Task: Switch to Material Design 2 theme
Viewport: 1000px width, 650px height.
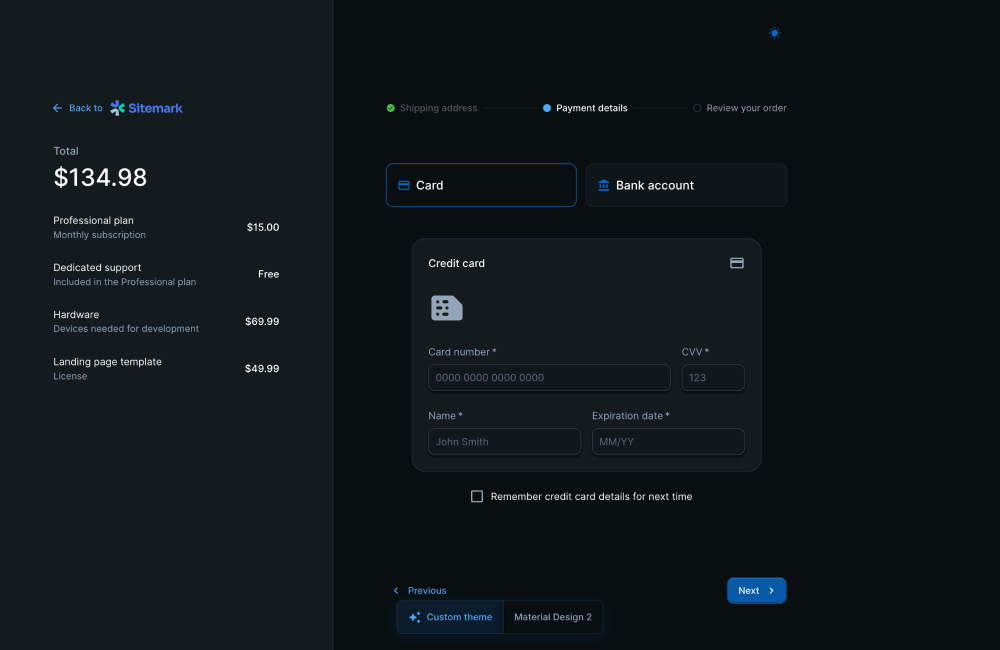Action: coord(552,617)
